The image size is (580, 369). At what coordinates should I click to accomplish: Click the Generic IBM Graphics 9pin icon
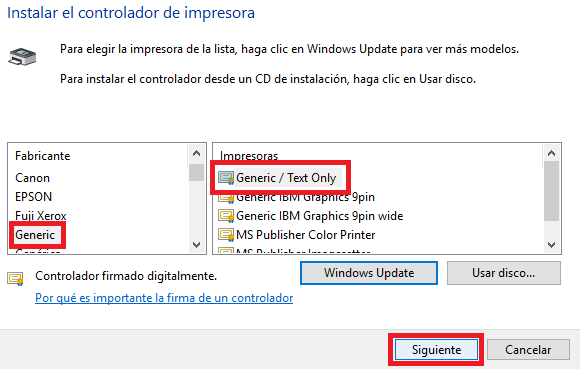point(226,198)
